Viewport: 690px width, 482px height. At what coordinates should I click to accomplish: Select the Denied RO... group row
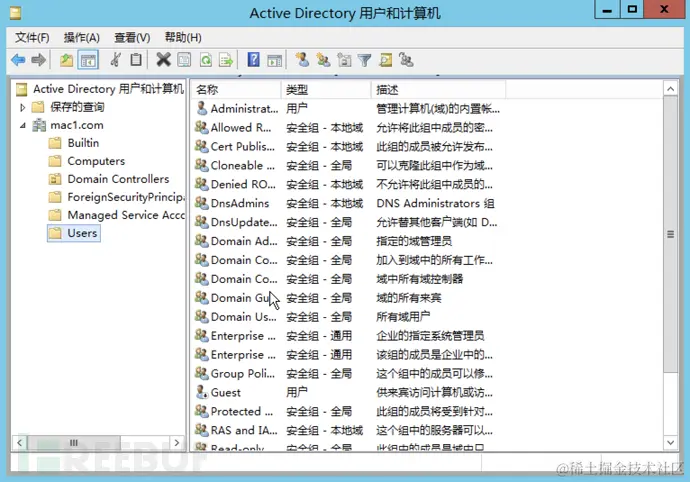pos(347,184)
